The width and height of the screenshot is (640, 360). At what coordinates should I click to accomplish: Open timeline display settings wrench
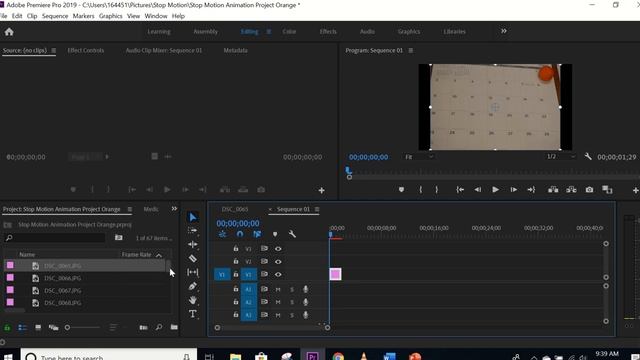[x=292, y=234]
